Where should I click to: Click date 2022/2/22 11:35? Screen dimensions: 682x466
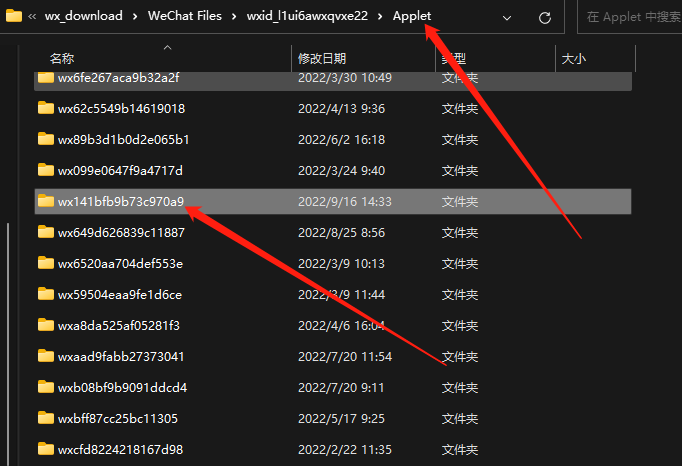pos(345,449)
